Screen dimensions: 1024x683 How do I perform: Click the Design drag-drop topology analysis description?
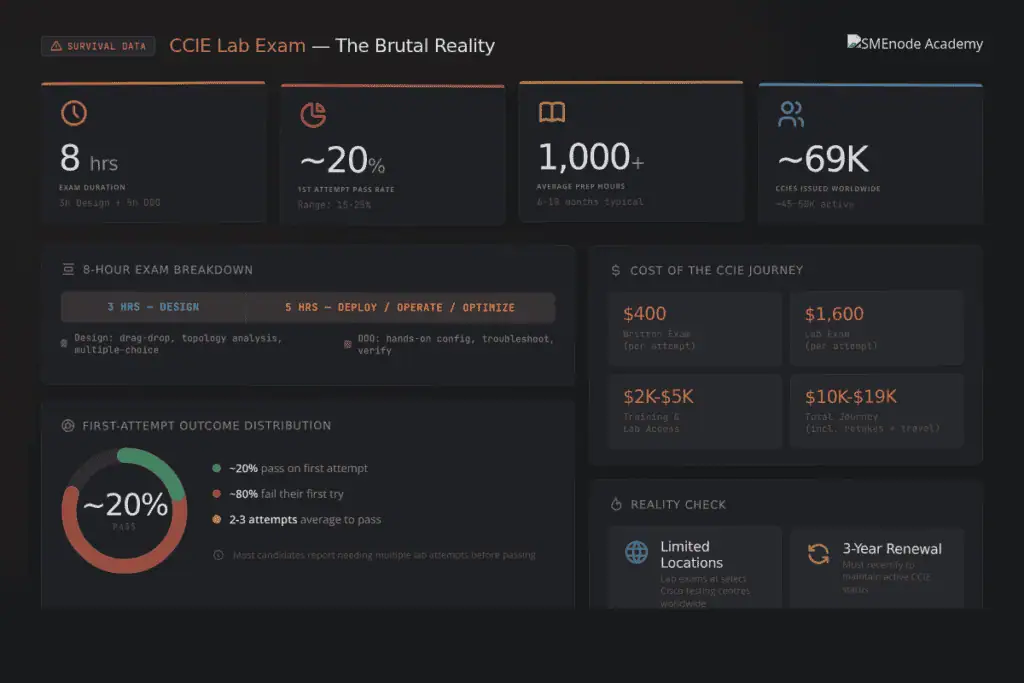point(178,344)
